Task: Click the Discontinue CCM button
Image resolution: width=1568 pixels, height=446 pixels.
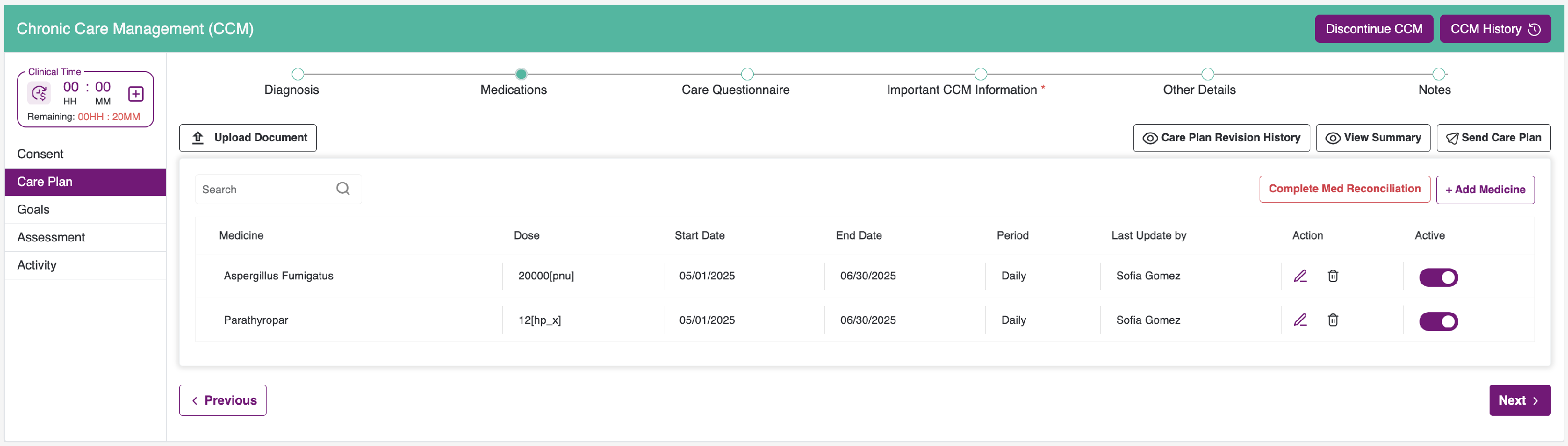Action: (1374, 29)
